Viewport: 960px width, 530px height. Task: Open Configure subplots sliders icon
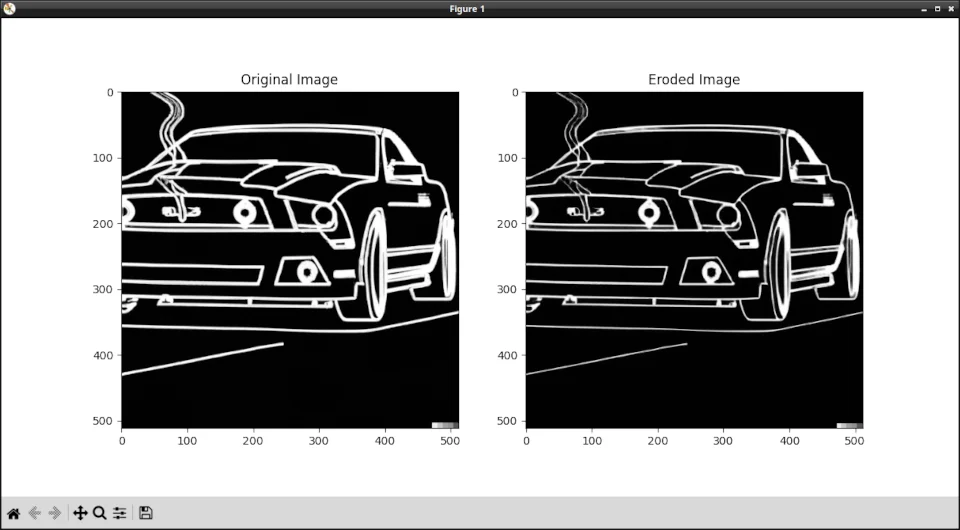click(x=119, y=513)
